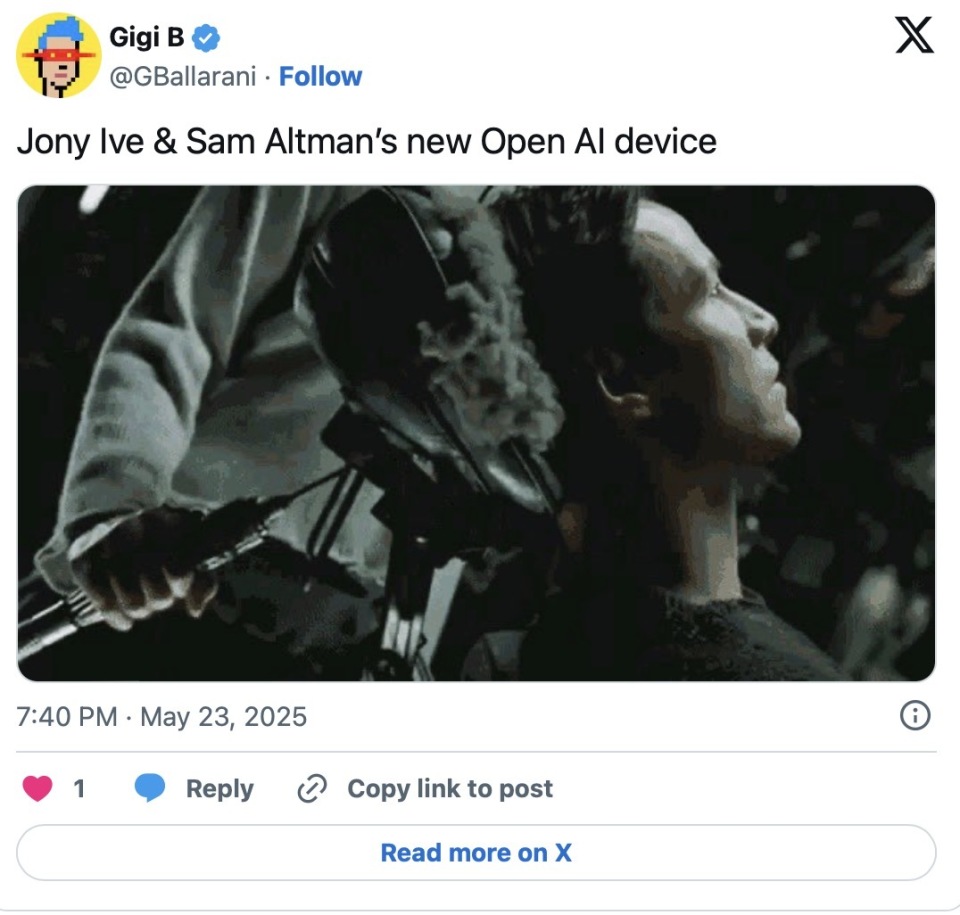Image resolution: width=960 pixels, height=915 pixels.
Task: Follow the @GBallarani account
Action: 320,77
